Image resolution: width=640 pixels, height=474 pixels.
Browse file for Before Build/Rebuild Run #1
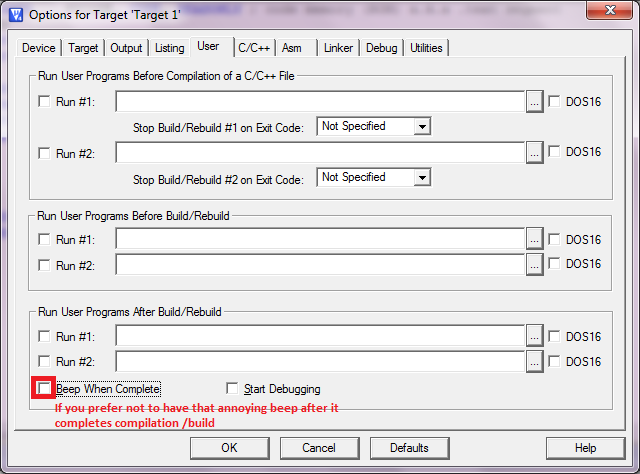(x=535, y=239)
